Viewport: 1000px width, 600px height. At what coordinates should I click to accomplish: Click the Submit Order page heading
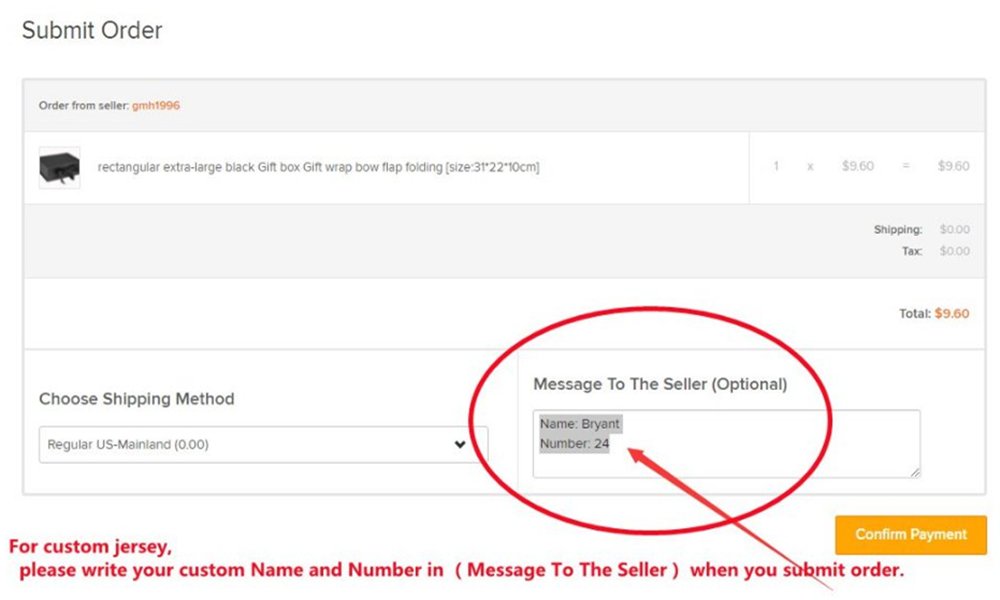tap(92, 30)
